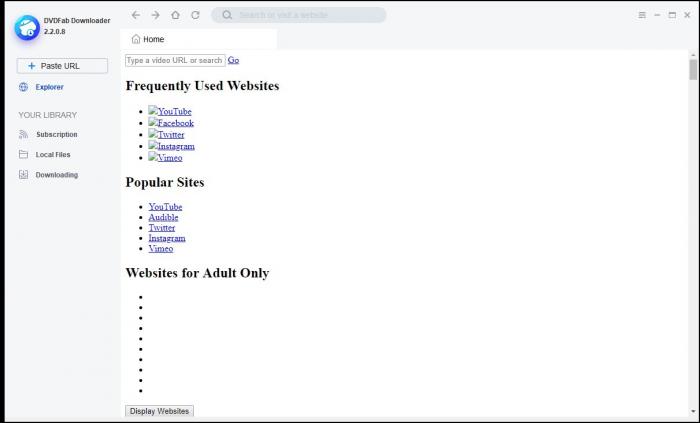Screen dimensions: 700x423
Task: Close the DVDFab Downloader window
Action: pos(688,15)
